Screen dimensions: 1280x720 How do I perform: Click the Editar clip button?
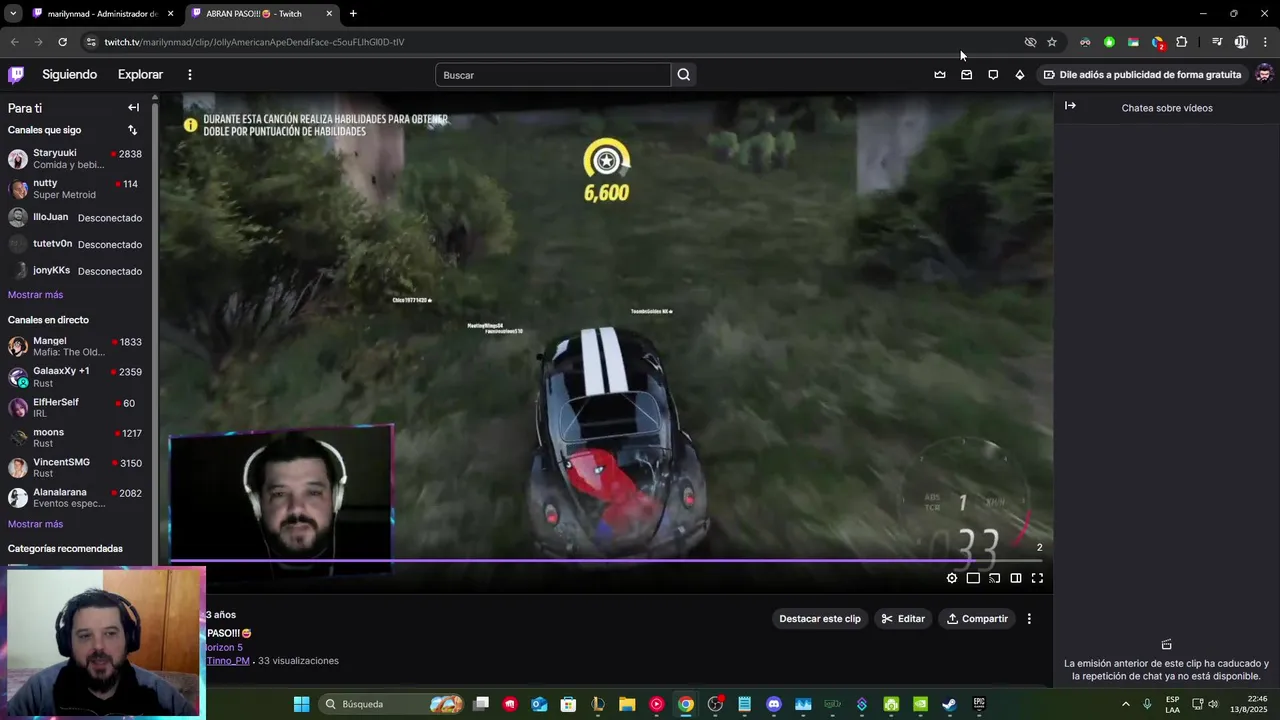pos(902,619)
